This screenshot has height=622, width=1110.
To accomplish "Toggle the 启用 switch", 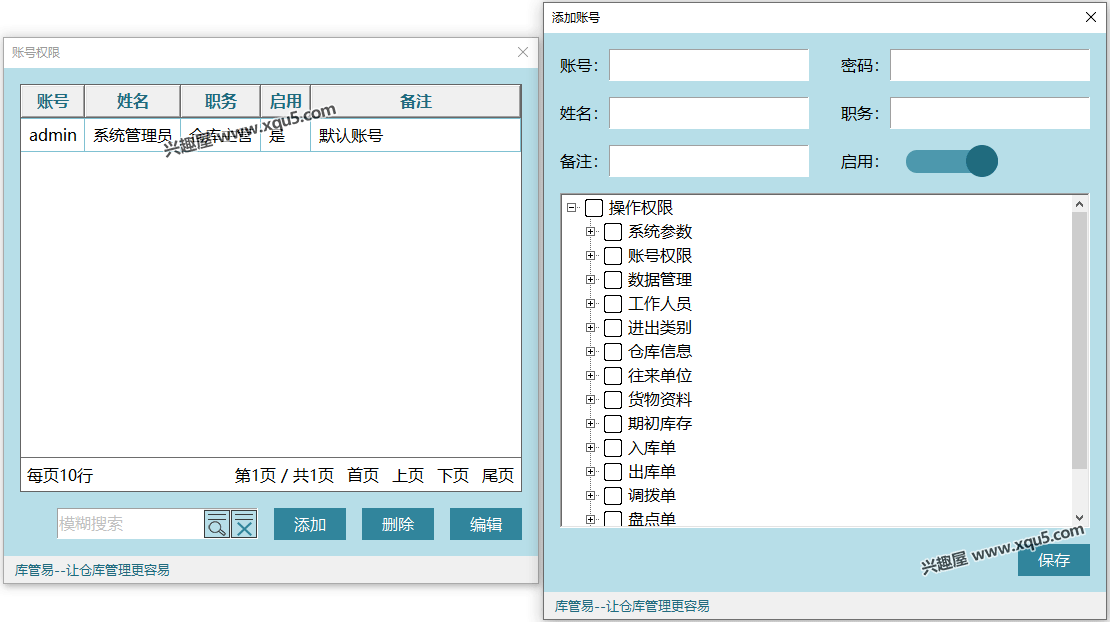I will click(x=951, y=161).
